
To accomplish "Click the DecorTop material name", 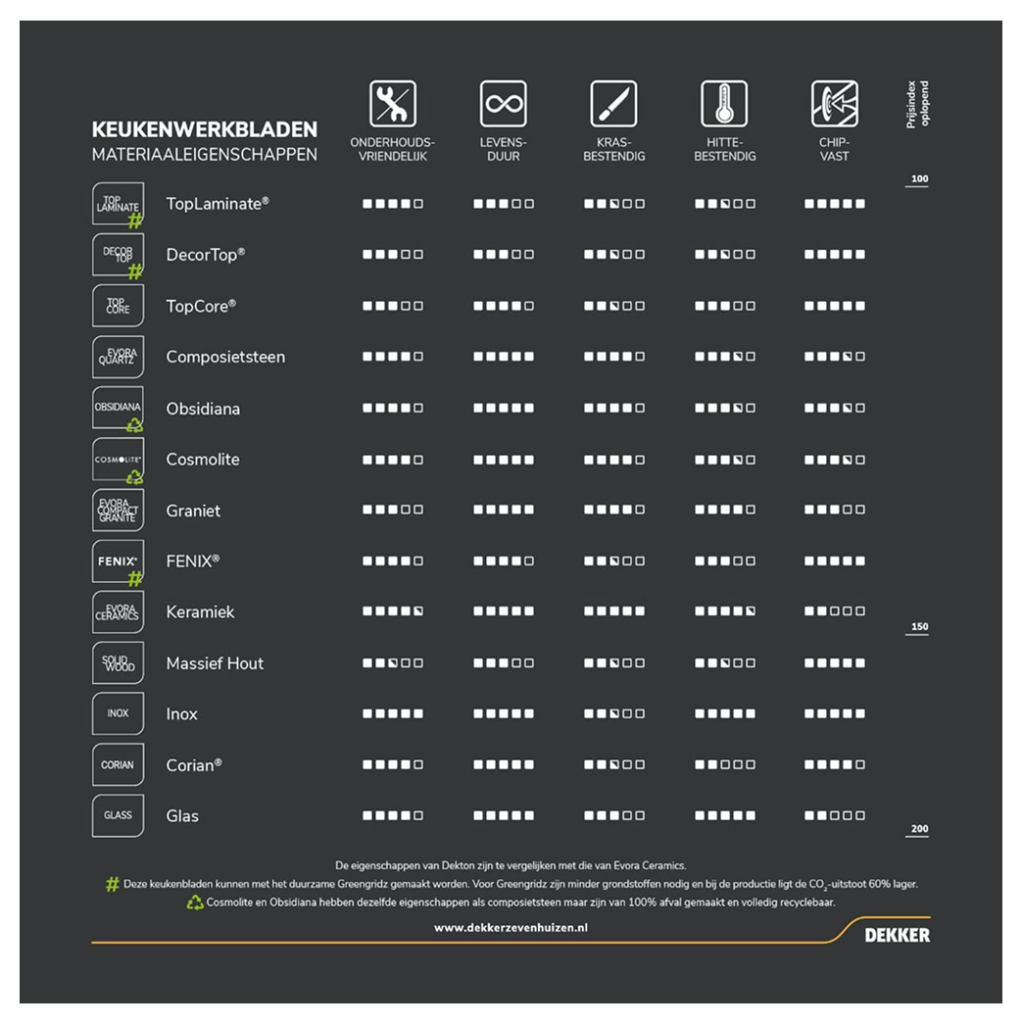I will [206, 255].
